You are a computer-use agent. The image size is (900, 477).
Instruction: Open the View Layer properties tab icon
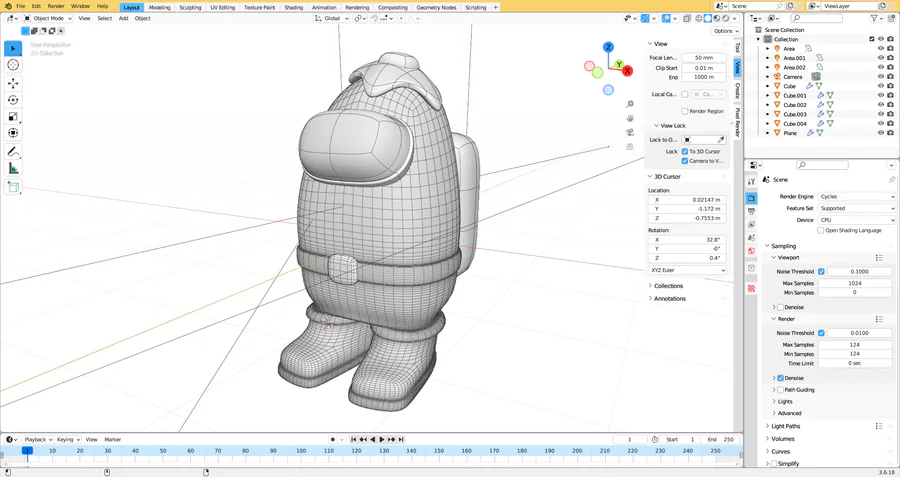[x=751, y=224]
